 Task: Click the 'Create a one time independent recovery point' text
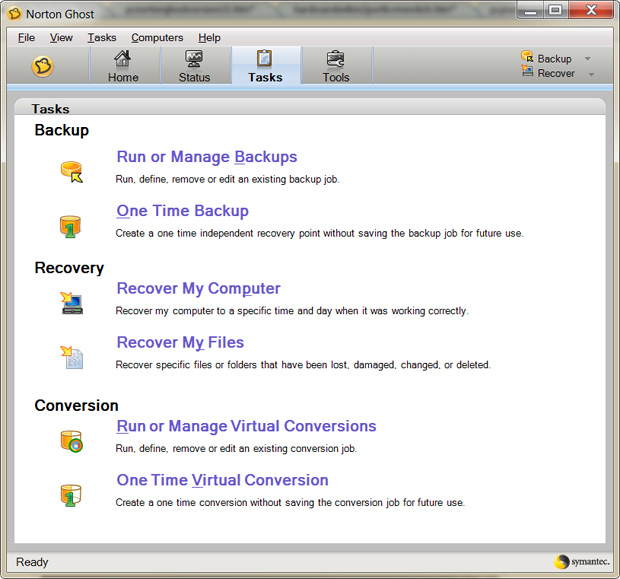click(x=319, y=233)
